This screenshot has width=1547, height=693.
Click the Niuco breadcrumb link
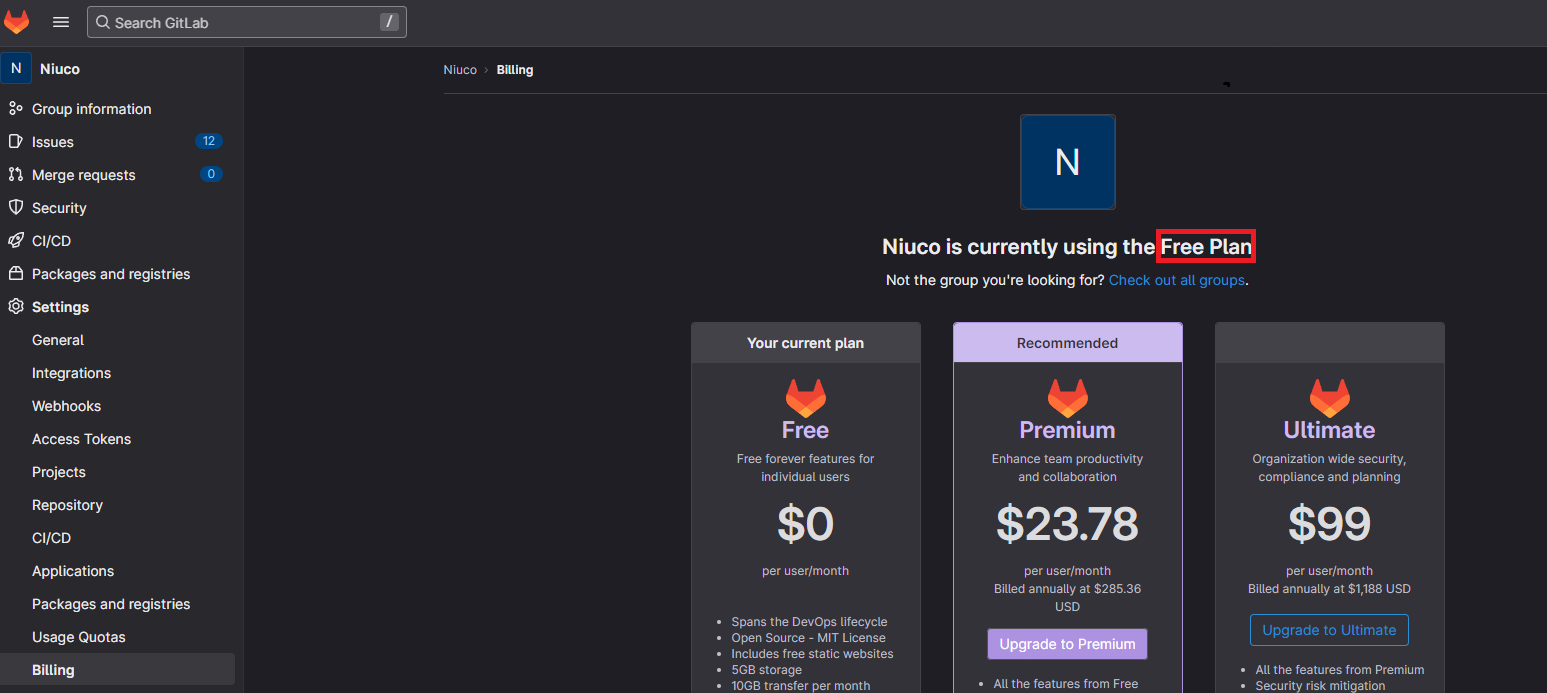[460, 70]
